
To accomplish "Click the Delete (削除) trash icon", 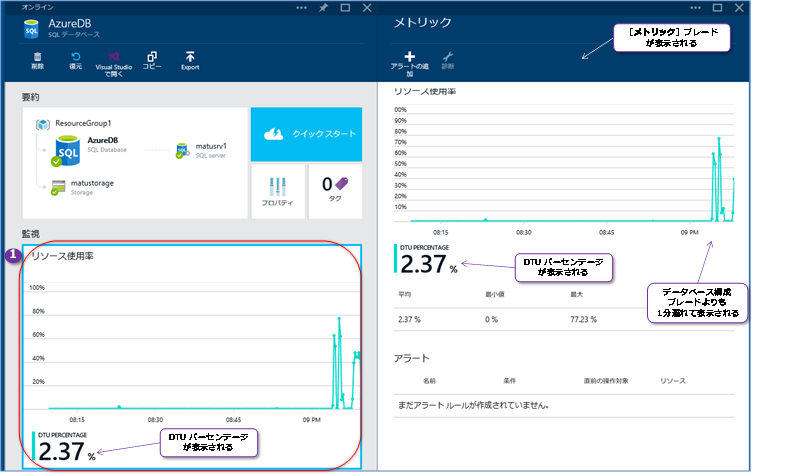I will point(38,57).
